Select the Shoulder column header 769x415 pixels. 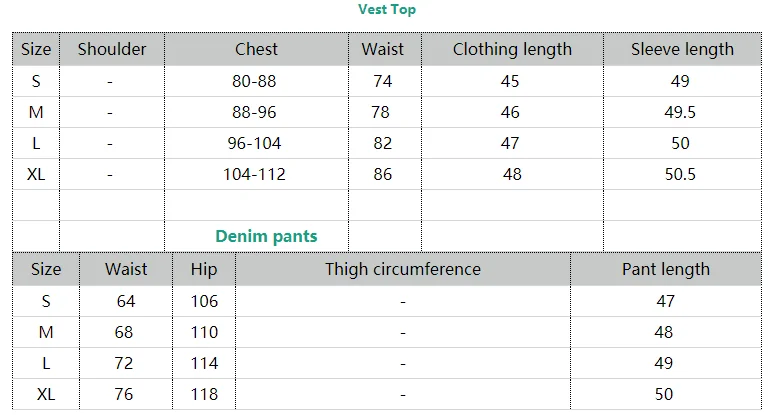112,49
